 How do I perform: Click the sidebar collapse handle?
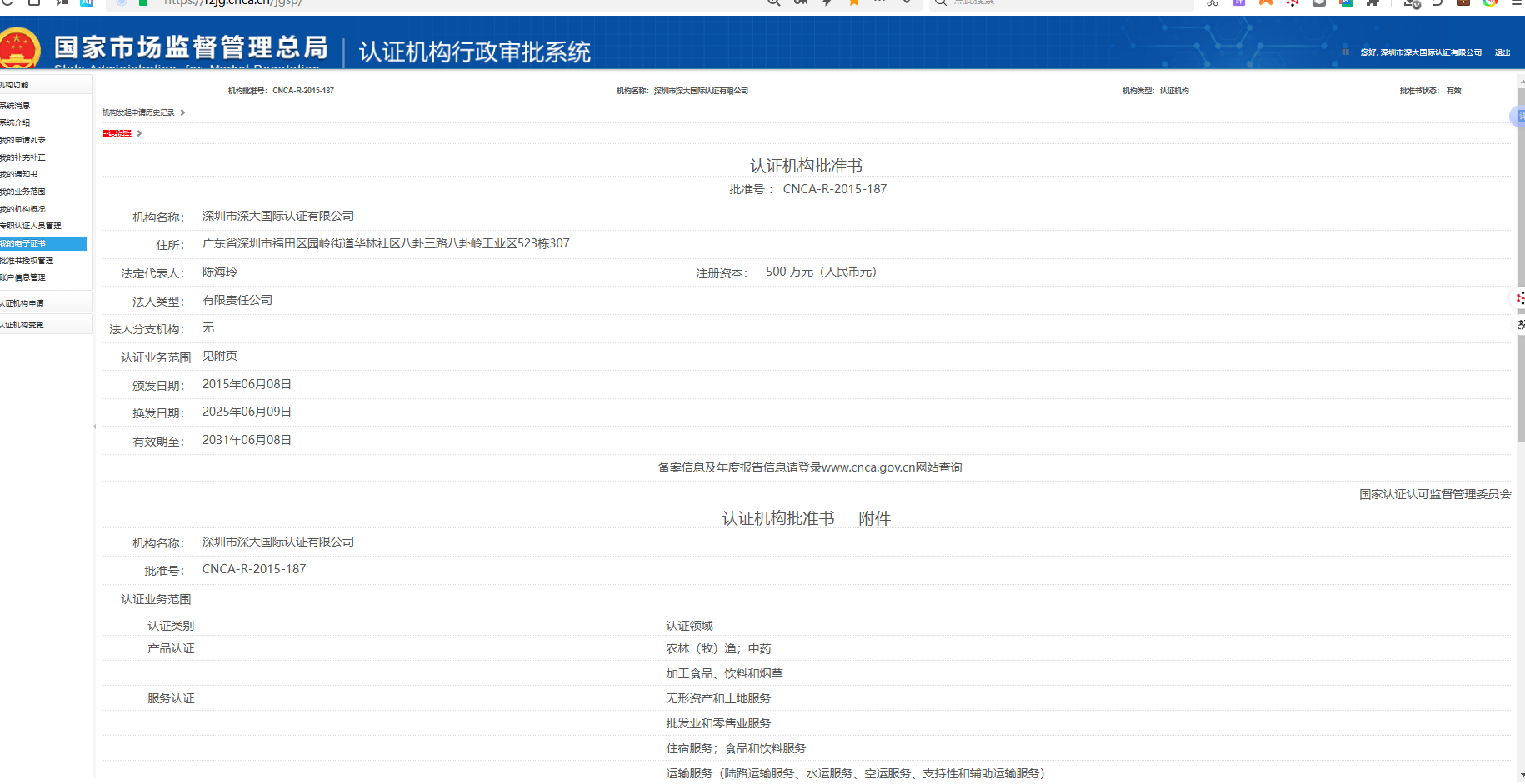[94, 427]
